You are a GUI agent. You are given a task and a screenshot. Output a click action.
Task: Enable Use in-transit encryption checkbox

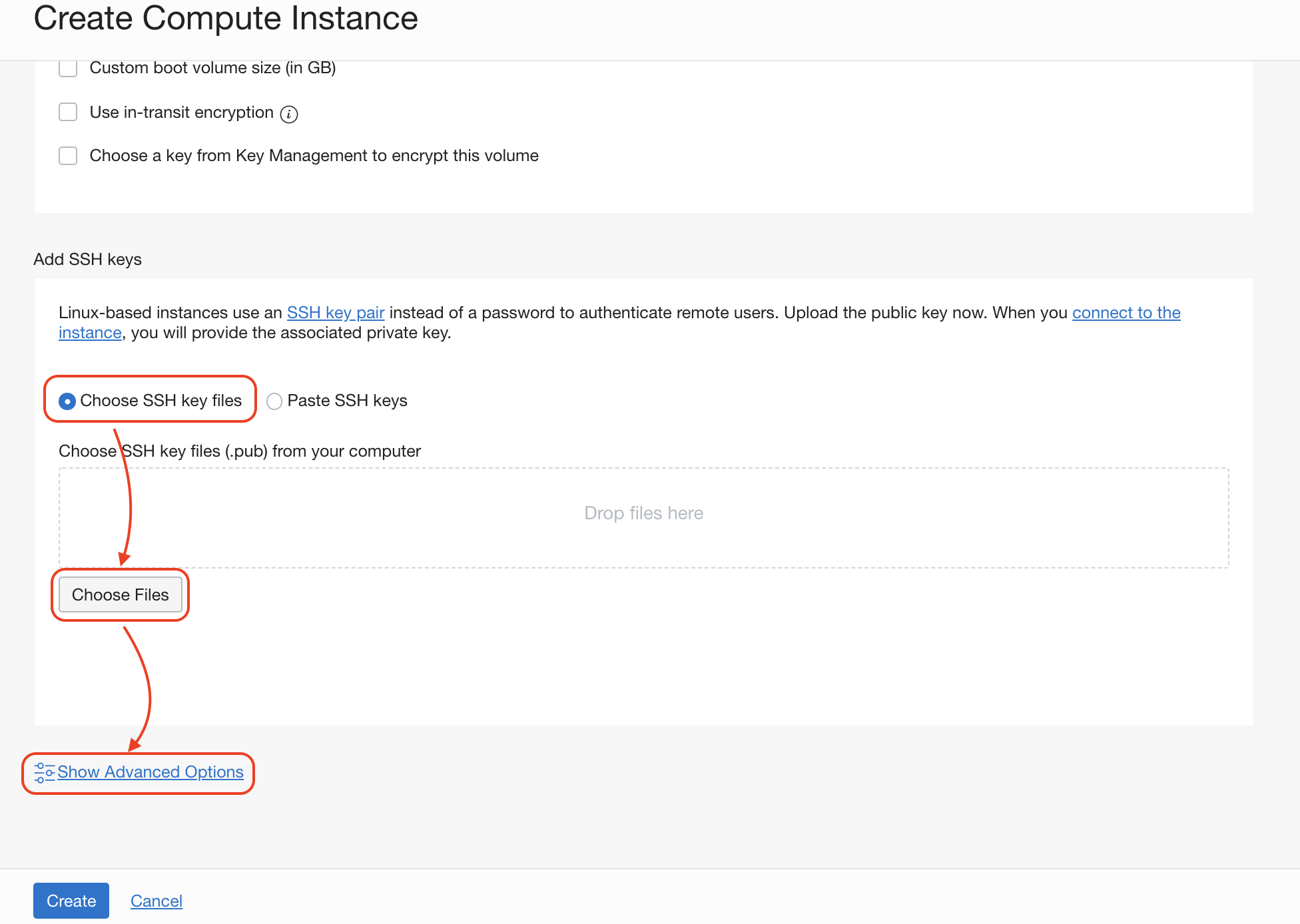68,112
